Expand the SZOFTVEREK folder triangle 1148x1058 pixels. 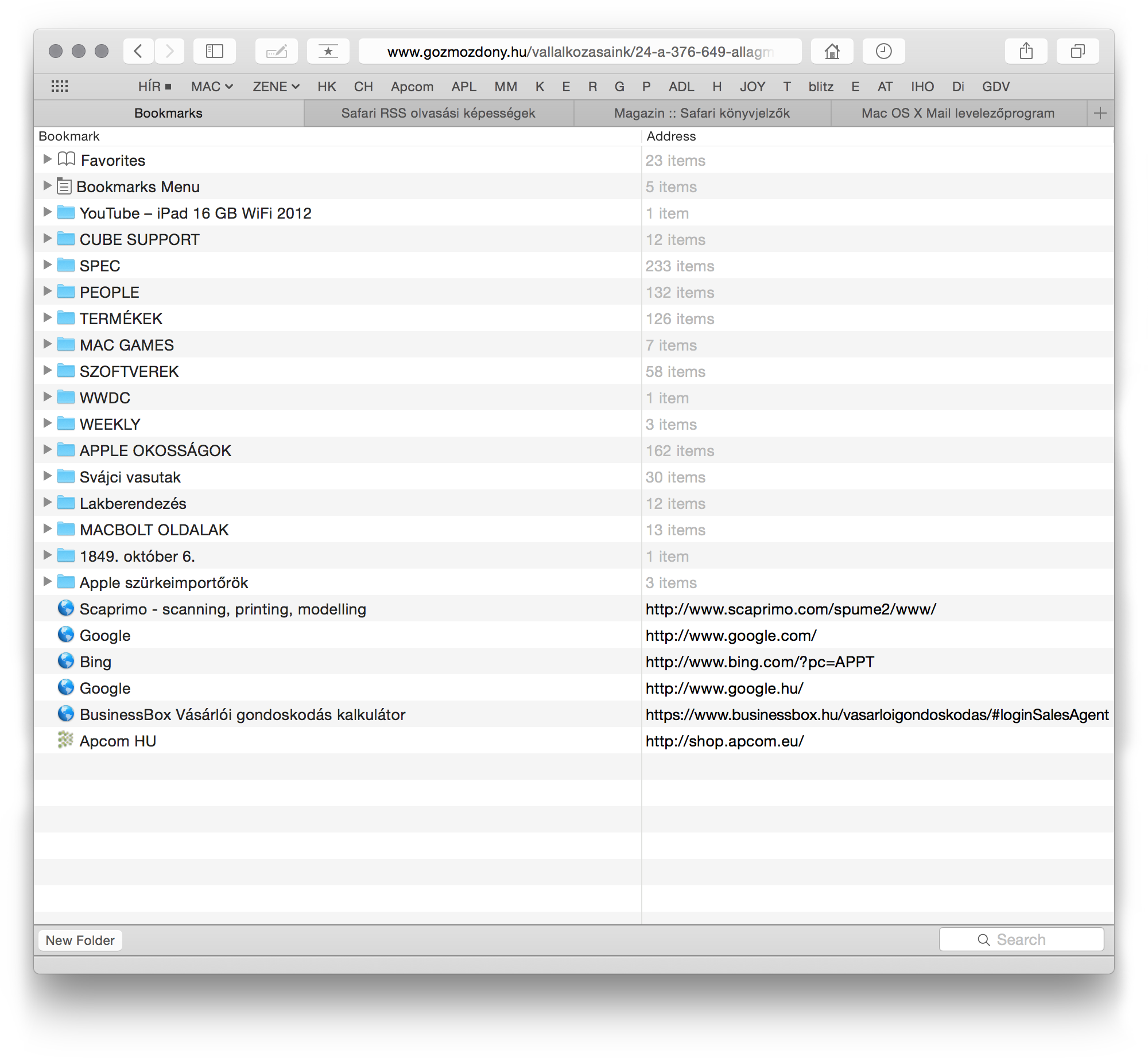point(47,370)
